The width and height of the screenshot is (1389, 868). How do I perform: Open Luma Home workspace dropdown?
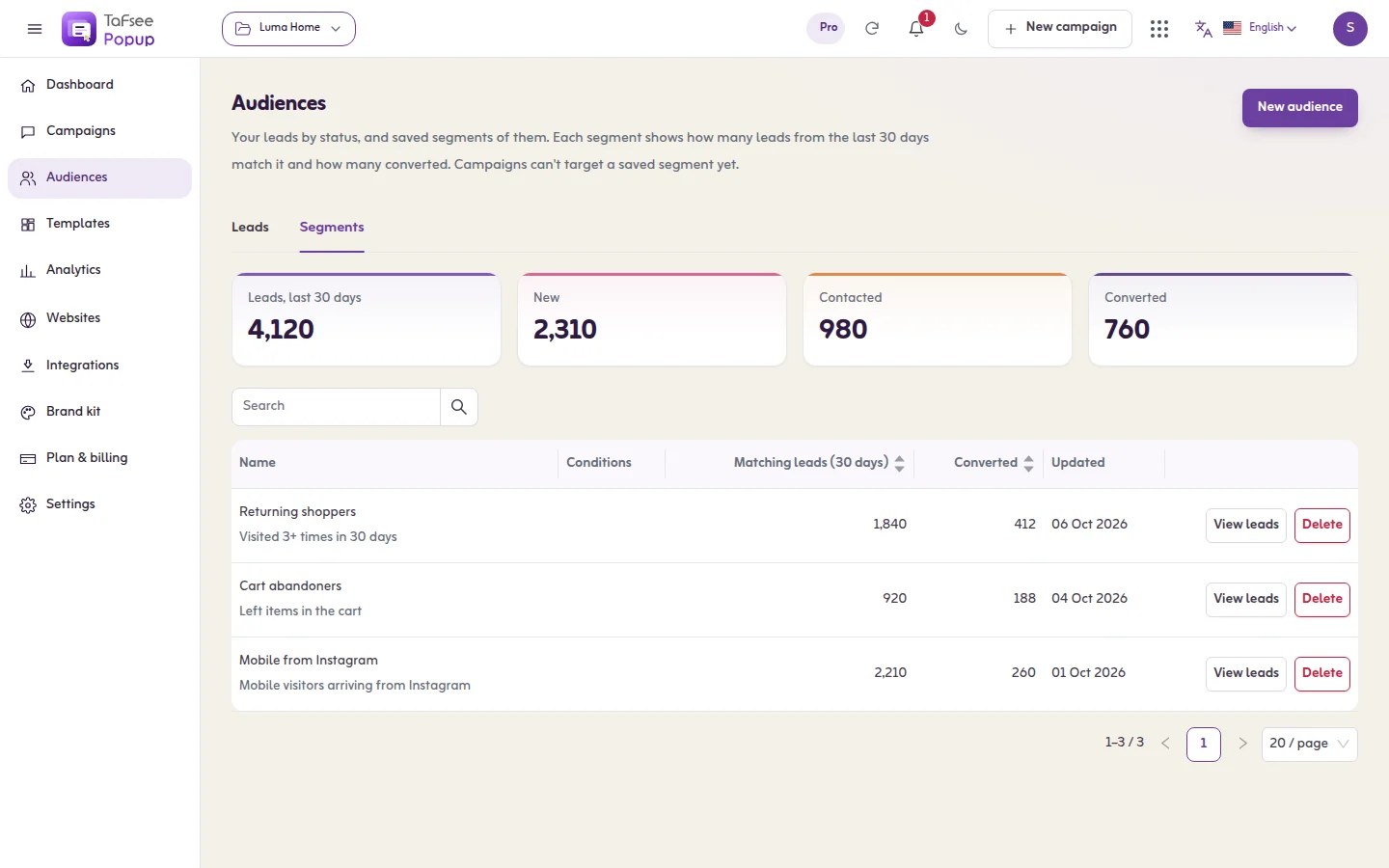pos(288,29)
